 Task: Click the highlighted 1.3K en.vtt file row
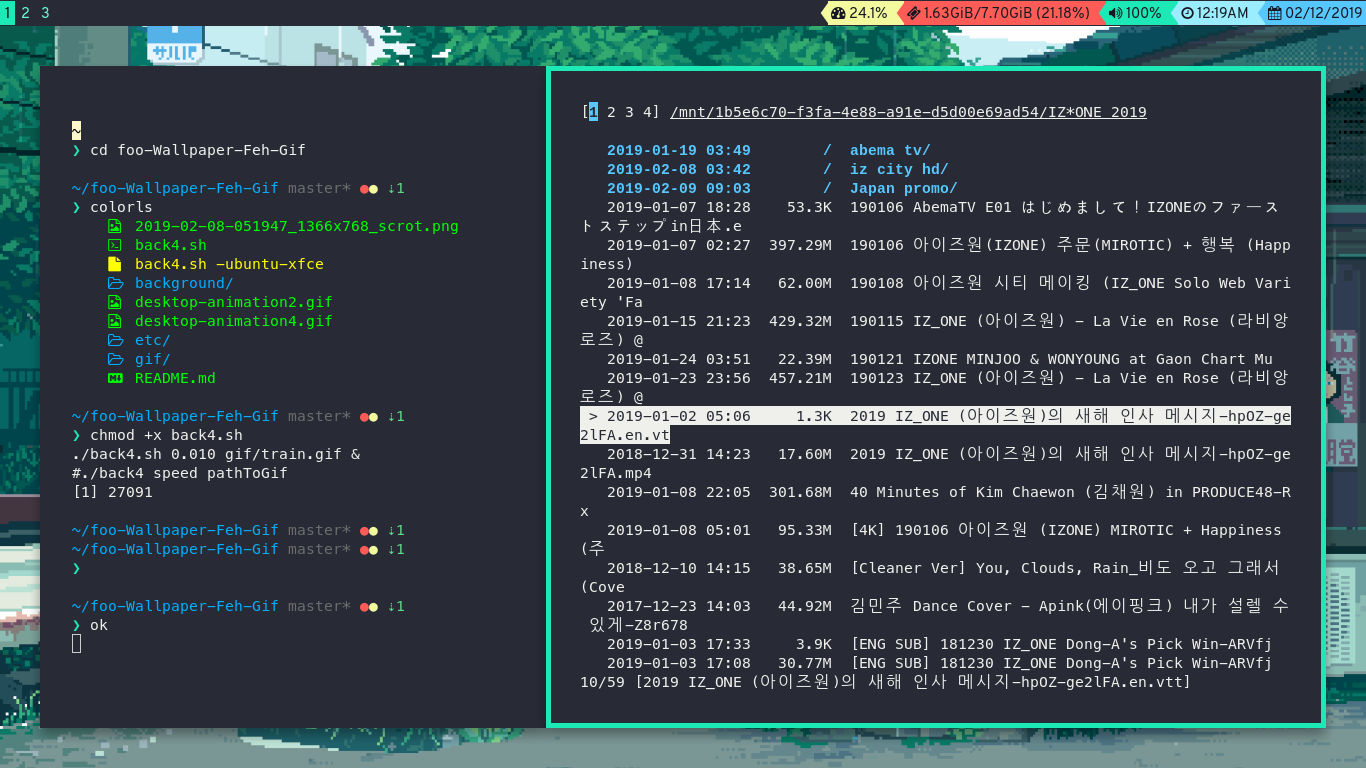(935, 426)
